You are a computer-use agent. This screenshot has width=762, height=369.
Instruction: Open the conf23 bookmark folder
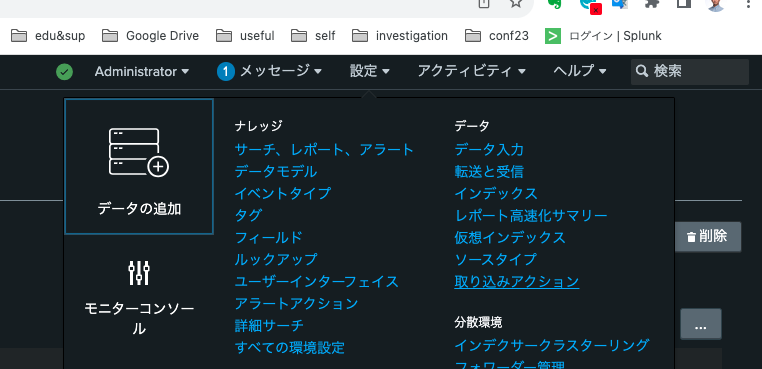497,35
